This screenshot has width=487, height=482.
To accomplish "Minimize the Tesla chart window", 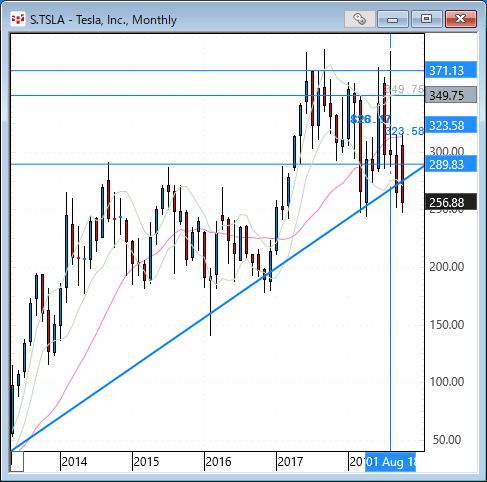I will 393,19.
